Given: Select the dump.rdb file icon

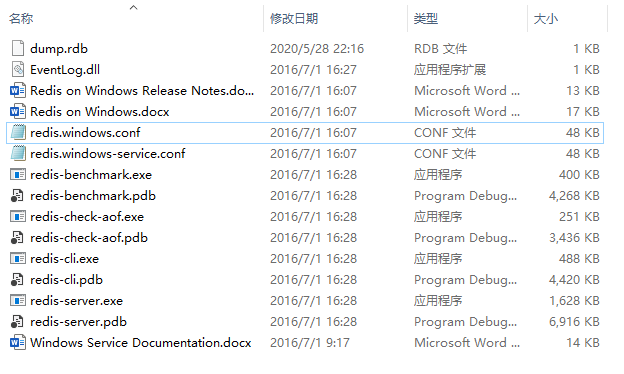Looking at the screenshot, I should (18, 48).
